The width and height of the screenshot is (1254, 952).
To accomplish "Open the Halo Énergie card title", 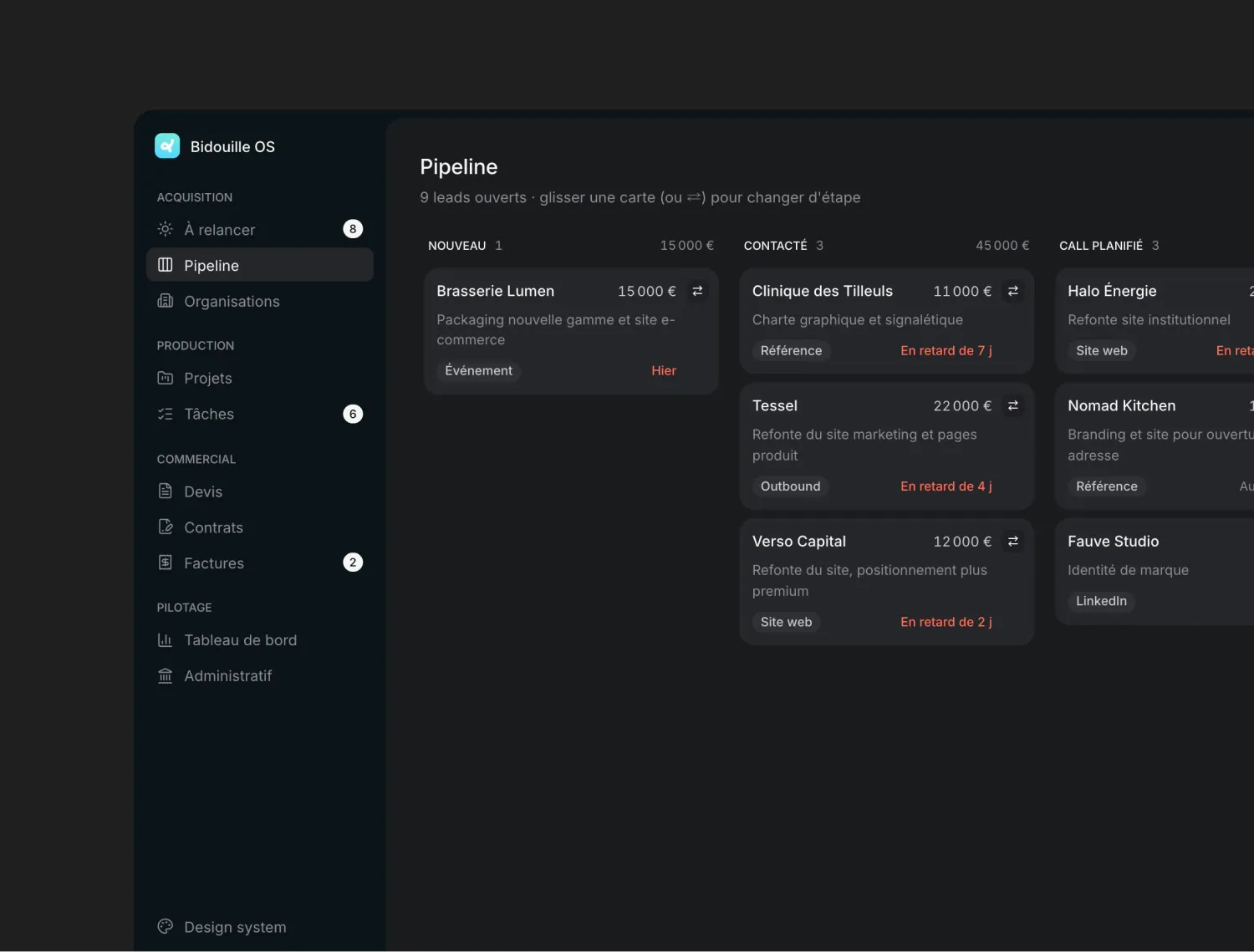I will (x=1112, y=291).
